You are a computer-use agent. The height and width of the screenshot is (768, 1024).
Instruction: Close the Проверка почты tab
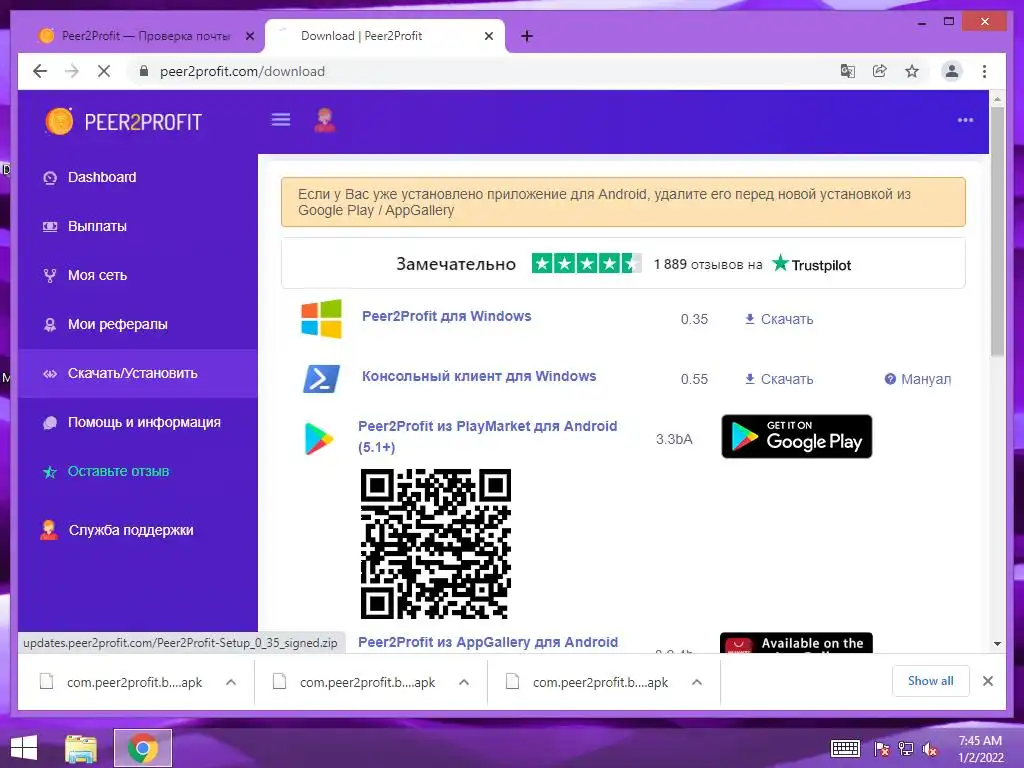pyautogui.click(x=249, y=37)
